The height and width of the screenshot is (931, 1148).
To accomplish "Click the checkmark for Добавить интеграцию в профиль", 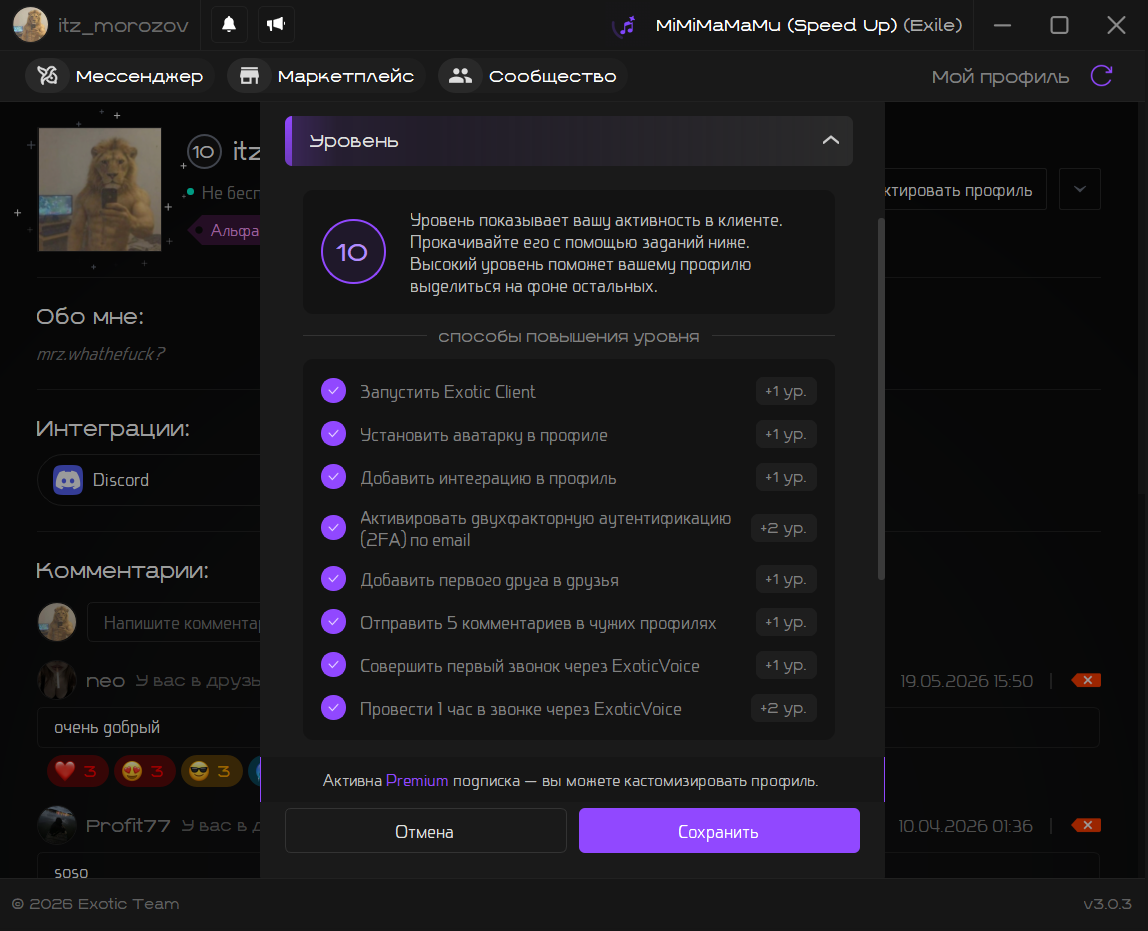I will tap(334, 477).
